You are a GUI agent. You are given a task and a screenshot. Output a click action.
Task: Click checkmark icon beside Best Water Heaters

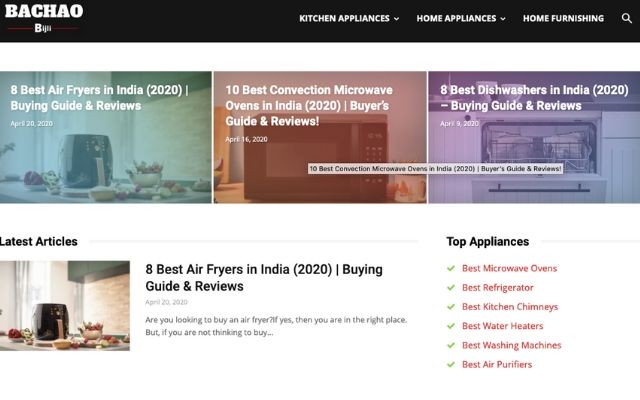pos(451,326)
